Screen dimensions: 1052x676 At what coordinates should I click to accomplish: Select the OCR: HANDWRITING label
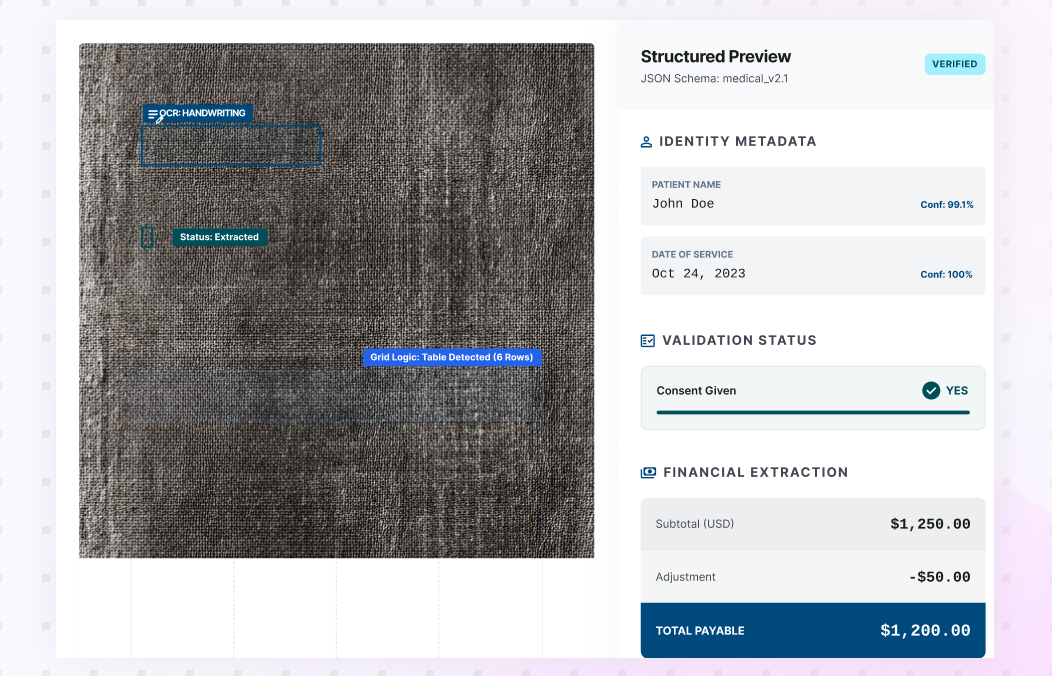click(x=197, y=113)
